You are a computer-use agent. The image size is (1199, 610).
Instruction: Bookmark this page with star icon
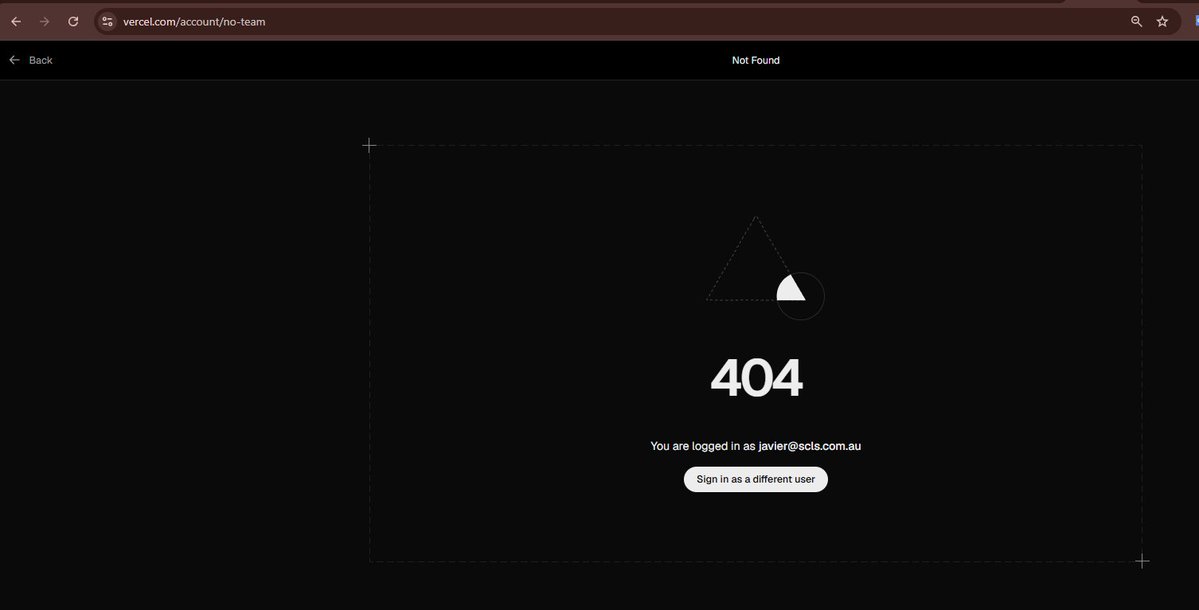click(1162, 21)
